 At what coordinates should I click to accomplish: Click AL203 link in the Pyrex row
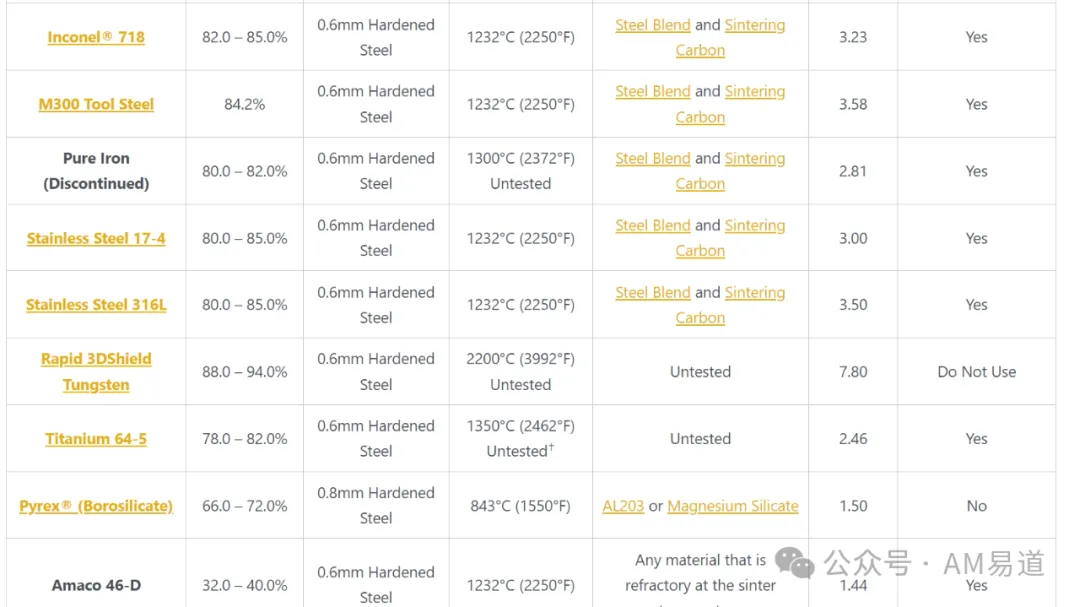(623, 506)
